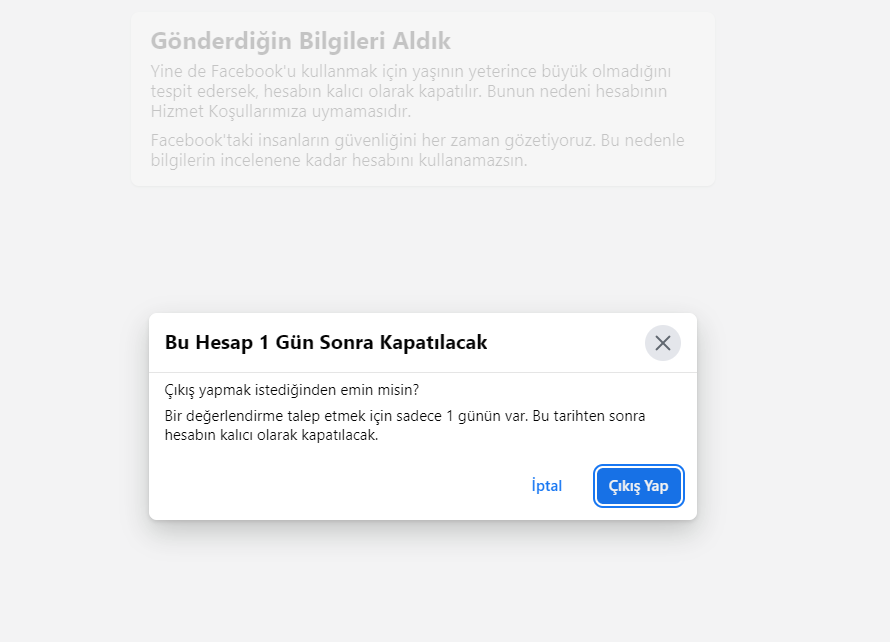890x642 pixels.
Task: Click the dimmed heading Gönderdiğin Bilgileri Aldık
Action: [x=300, y=41]
